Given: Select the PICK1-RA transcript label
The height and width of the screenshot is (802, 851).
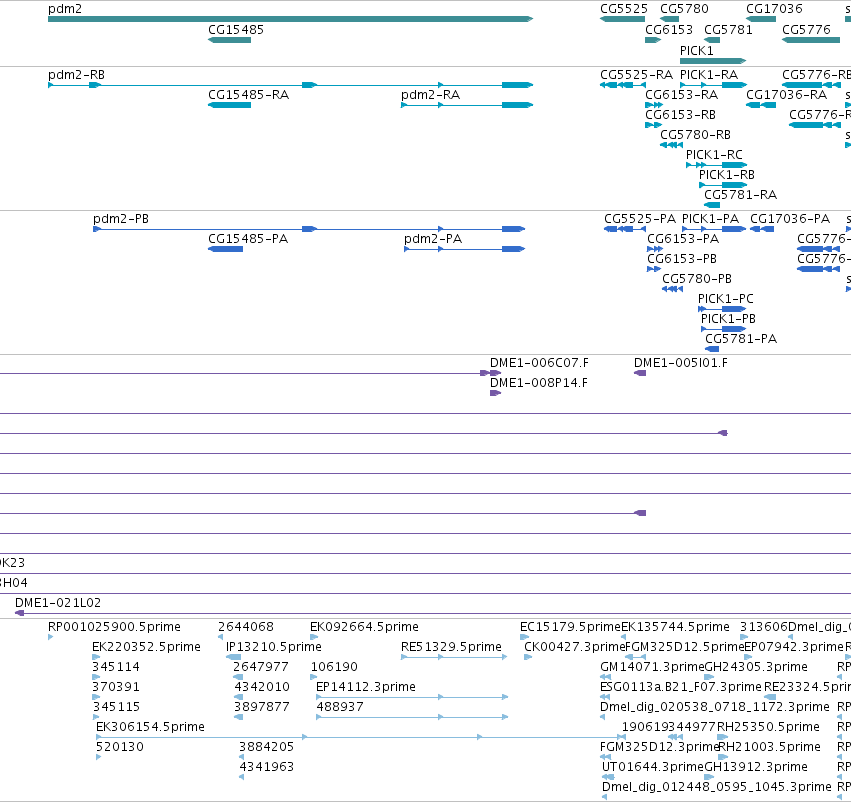Looking at the screenshot, I should tap(709, 75).
